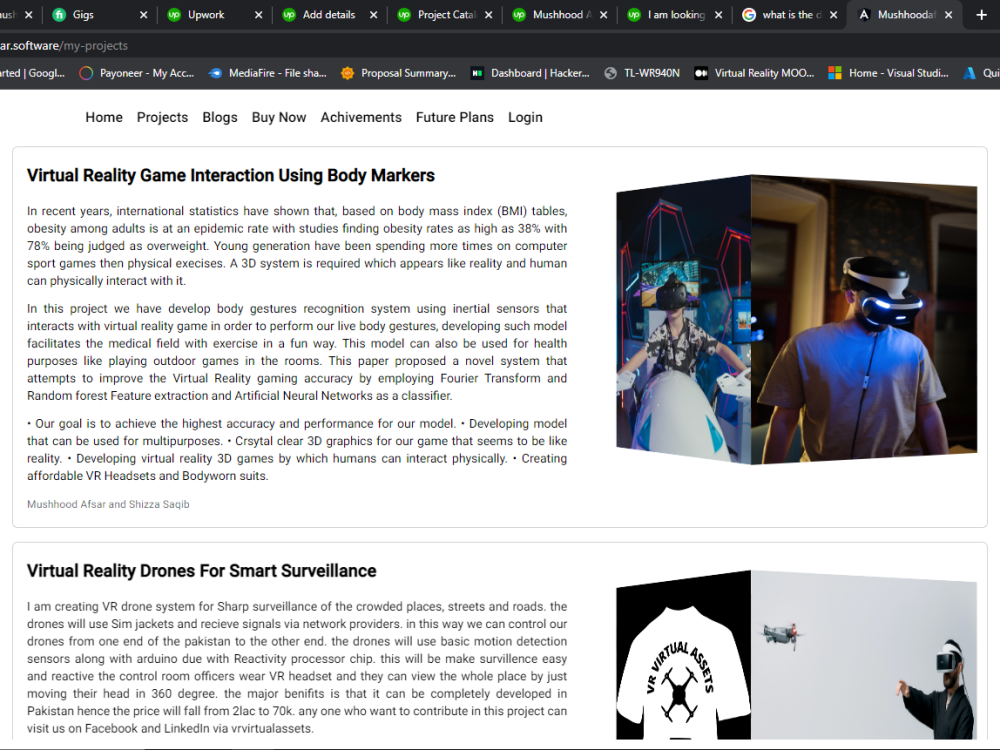Viewport: 1000px width, 750px height.
Task: Close the Add details tab
Action: click(374, 15)
